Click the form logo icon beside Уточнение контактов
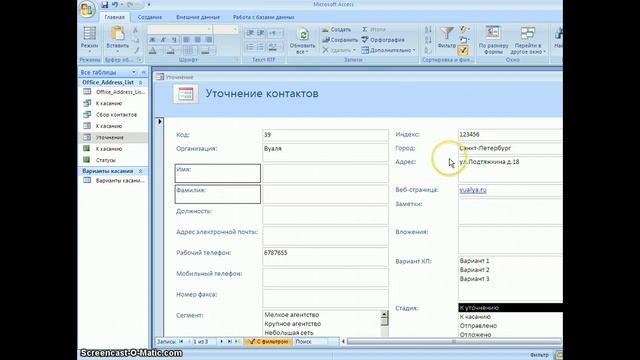The height and width of the screenshot is (360, 640). point(186,94)
